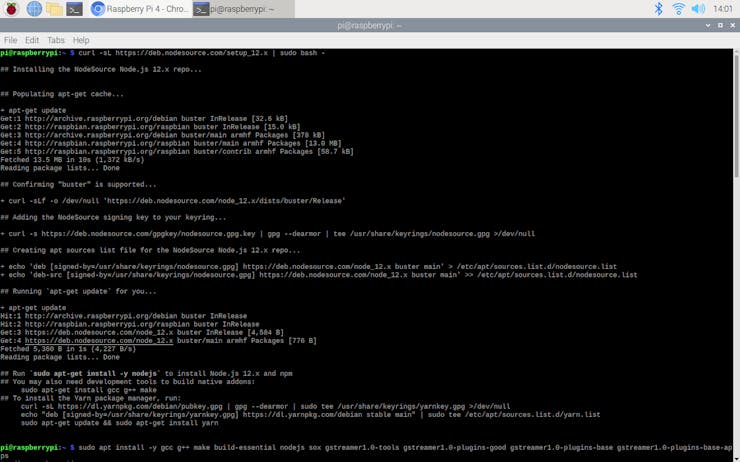Image resolution: width=740 pixels, height=462 pixels.
Task: Click the 'Fetched 5,360 B in 1s' line
Action: 68,349
